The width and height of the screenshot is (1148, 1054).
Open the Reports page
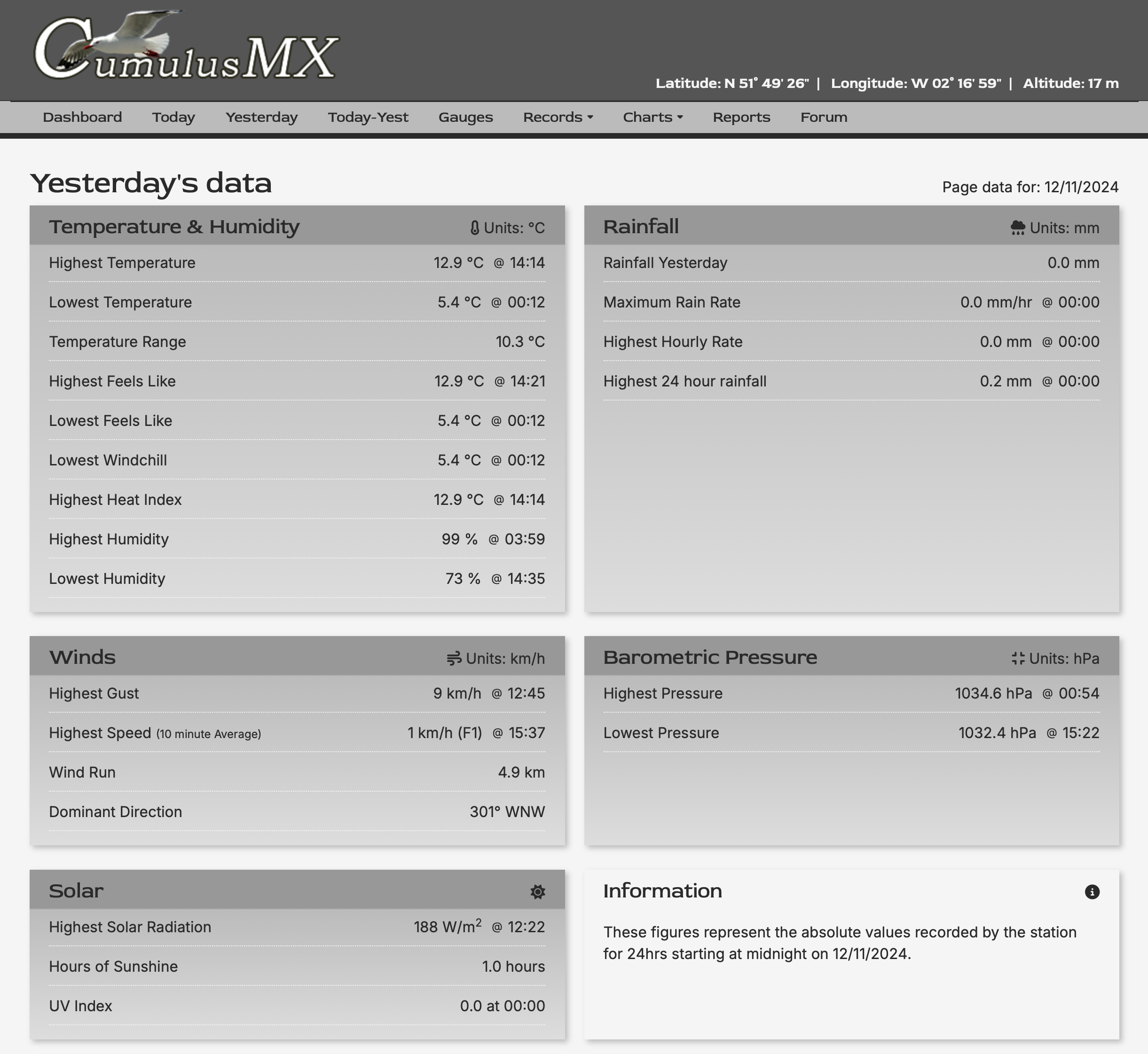pyautogui.click(x=741, y=118)
